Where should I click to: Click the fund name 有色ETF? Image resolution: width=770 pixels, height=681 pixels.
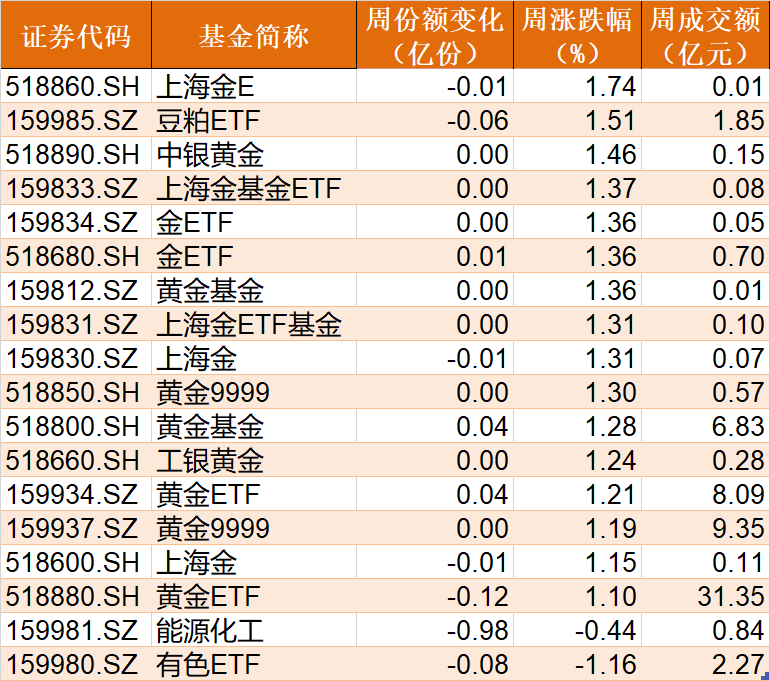[208, 664]
